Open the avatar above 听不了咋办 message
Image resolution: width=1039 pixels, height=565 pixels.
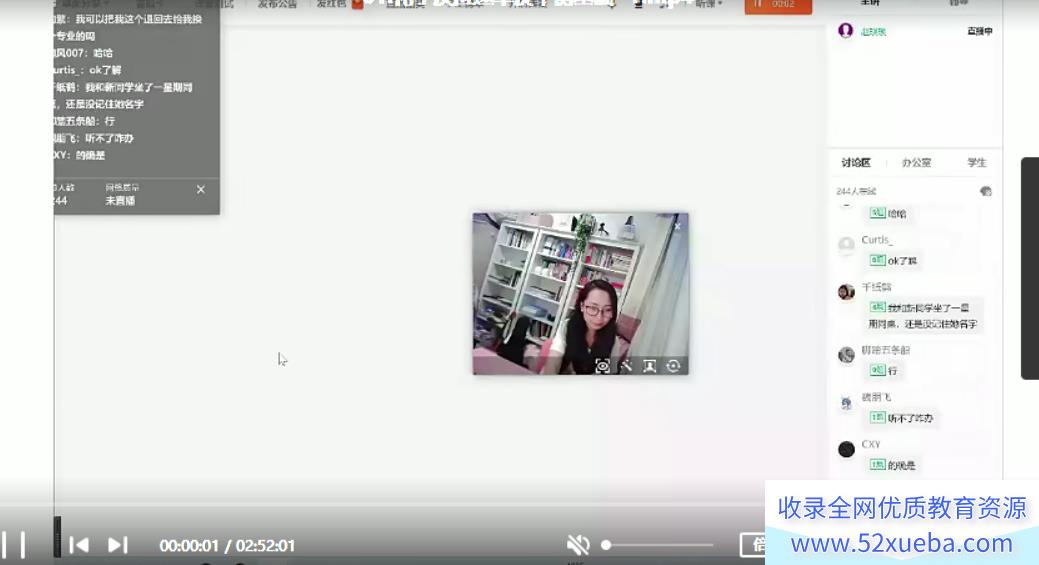point(846,402)
